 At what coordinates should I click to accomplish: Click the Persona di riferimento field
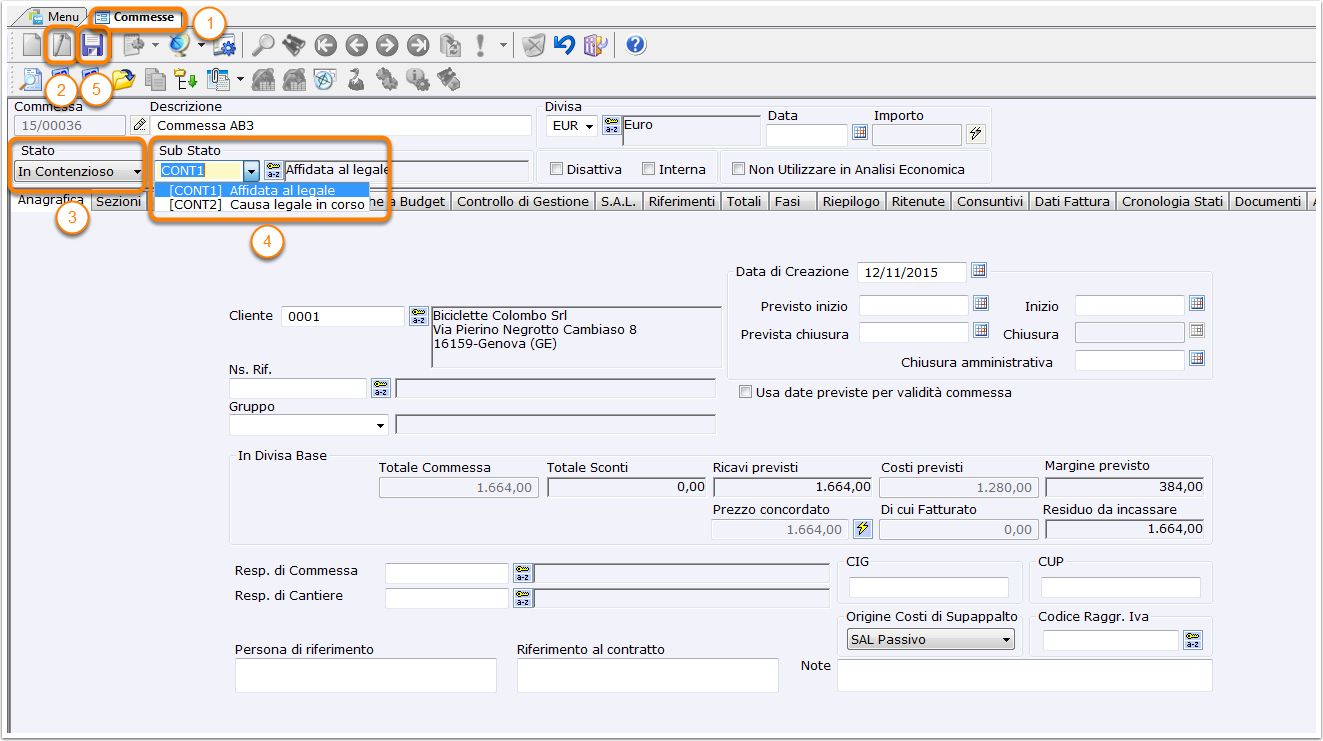(366, 675)
